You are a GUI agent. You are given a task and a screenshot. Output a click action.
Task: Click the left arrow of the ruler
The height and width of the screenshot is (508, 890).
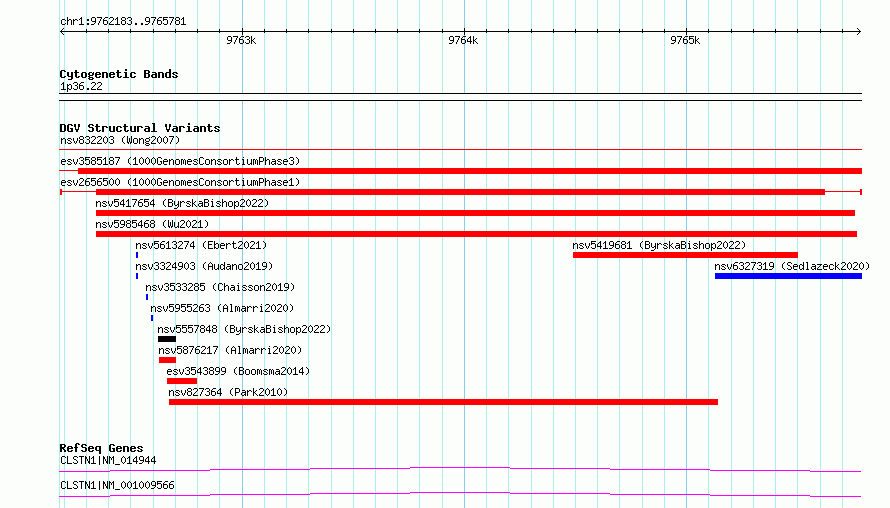(62, 31)
